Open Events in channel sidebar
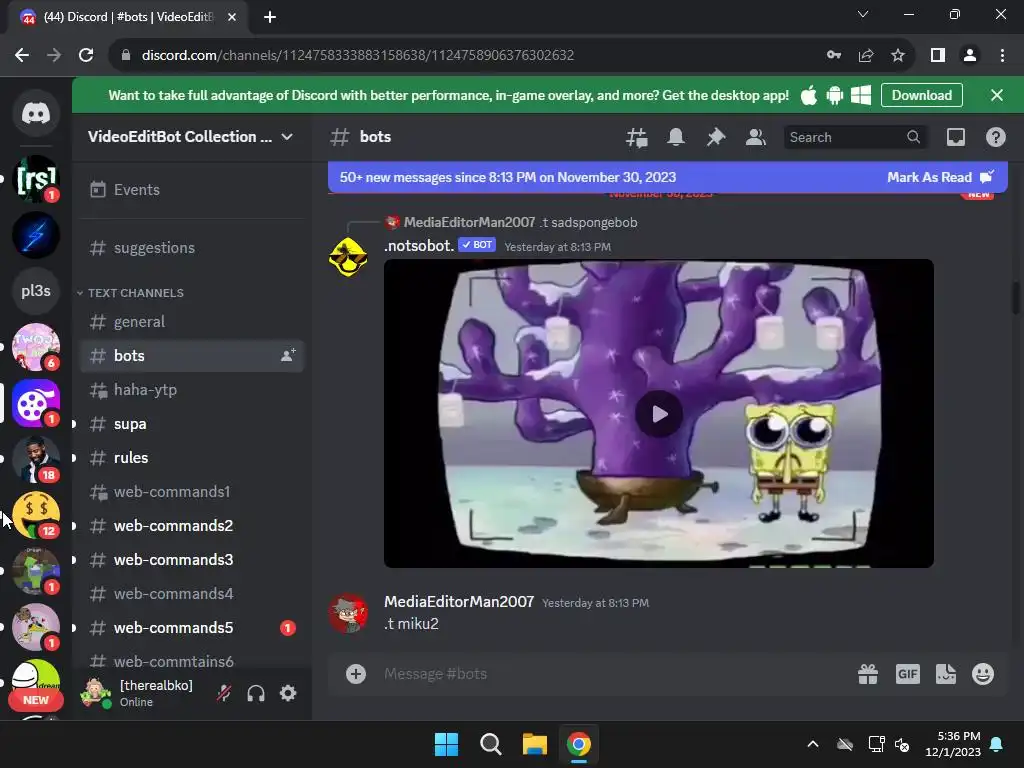Viewport: 1024px width, 768px height. click(x=192, y=190)
